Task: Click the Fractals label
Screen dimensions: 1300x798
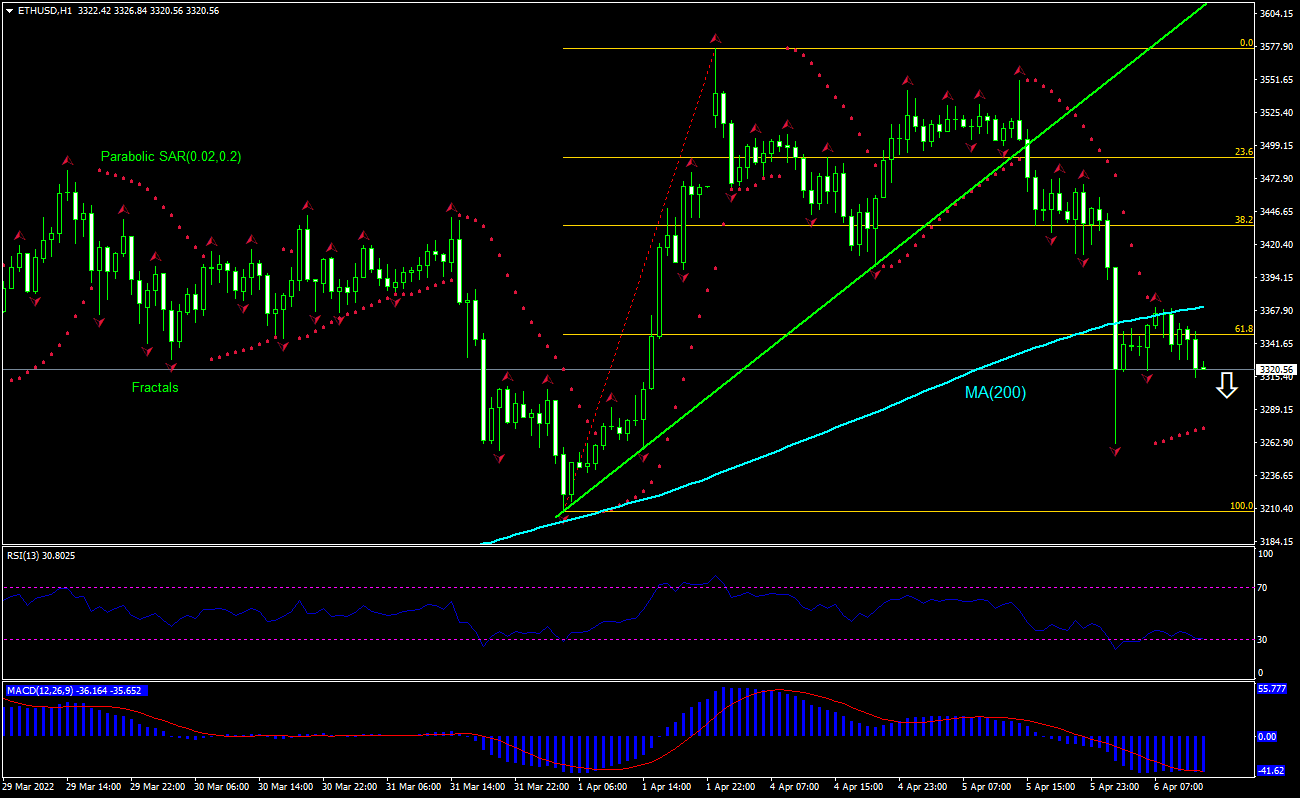Action: point(155,388)
